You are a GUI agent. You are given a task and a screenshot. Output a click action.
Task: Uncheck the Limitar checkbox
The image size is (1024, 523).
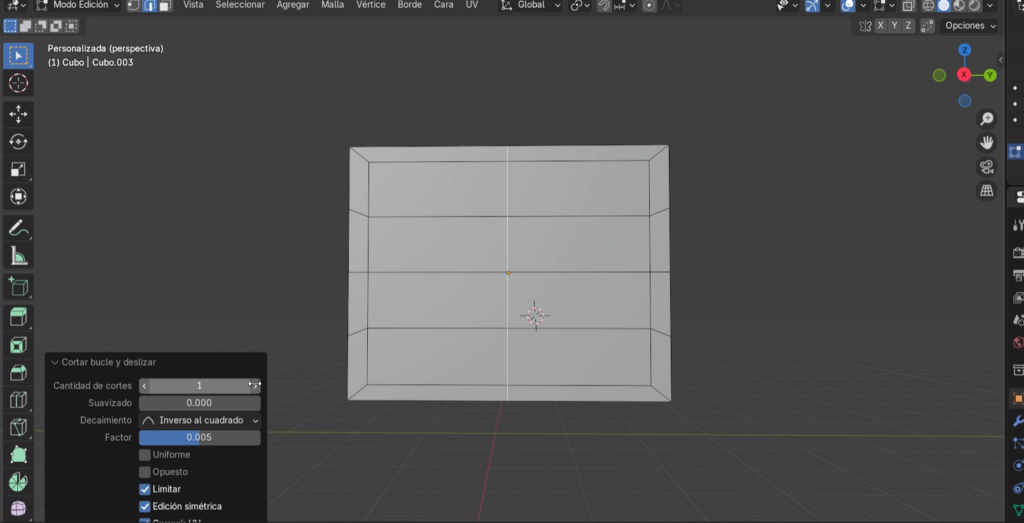[x=145, y=489]
